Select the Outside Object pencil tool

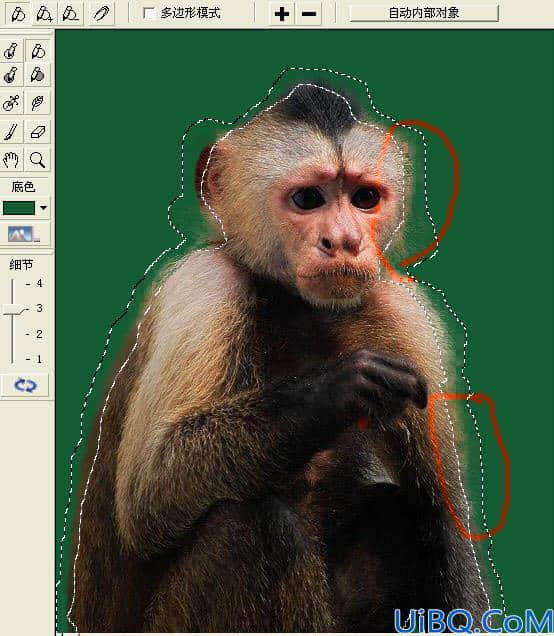[38, 51]
